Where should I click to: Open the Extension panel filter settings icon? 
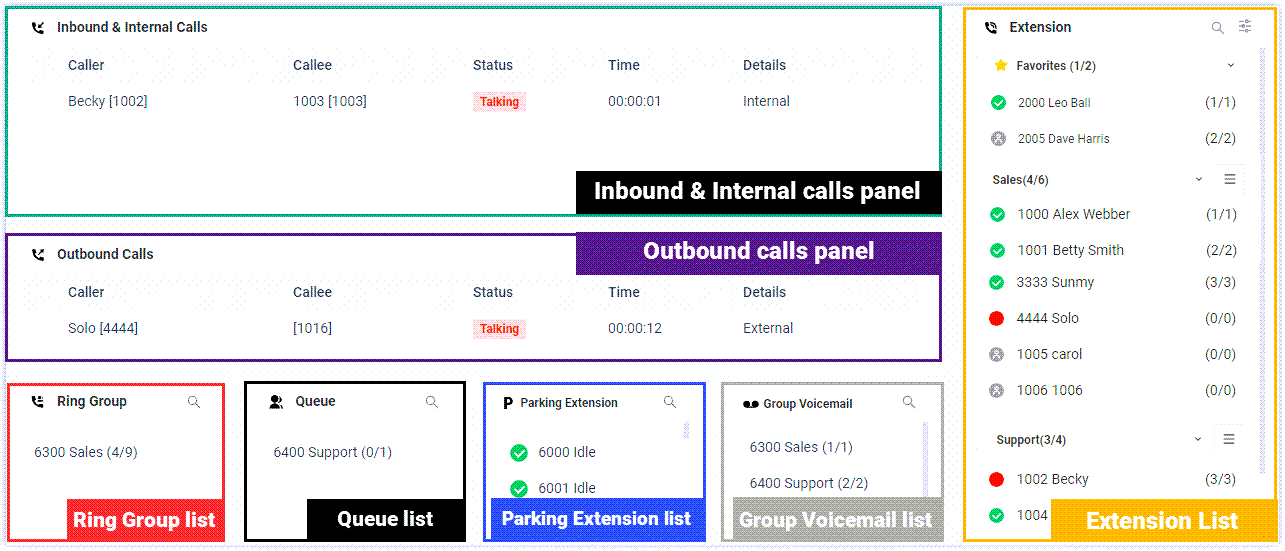tap(1245, 27)
